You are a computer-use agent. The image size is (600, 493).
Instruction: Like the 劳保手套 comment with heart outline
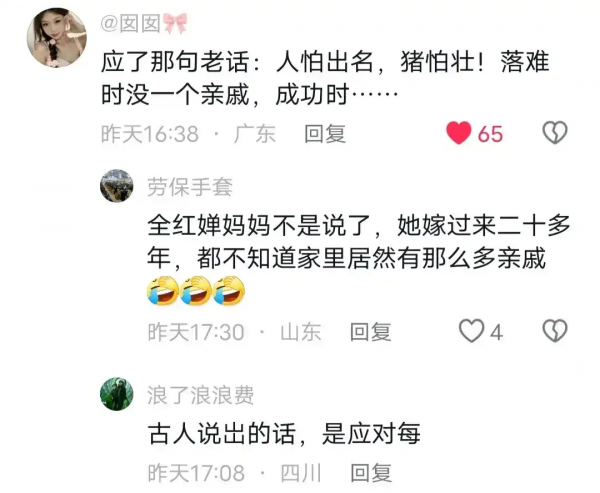point(471,331)
